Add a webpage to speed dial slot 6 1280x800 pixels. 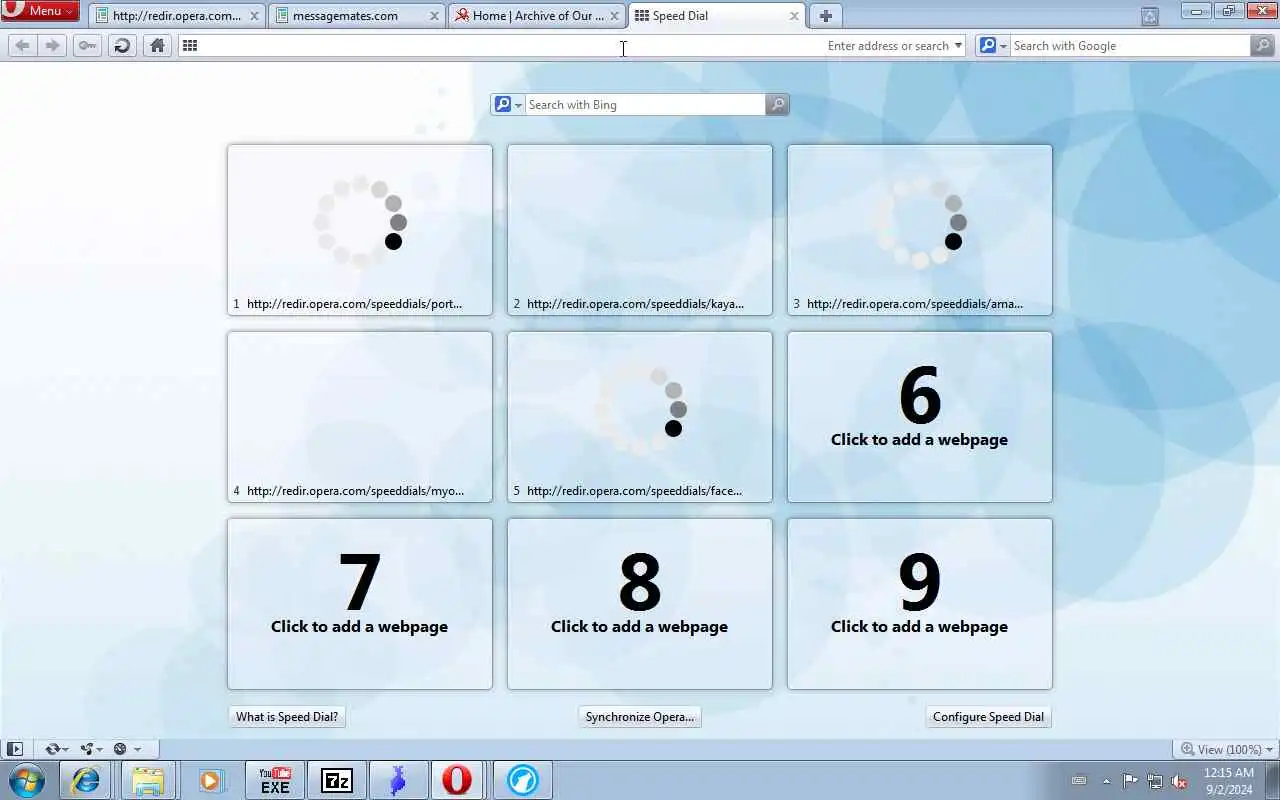tap(920, 417)
